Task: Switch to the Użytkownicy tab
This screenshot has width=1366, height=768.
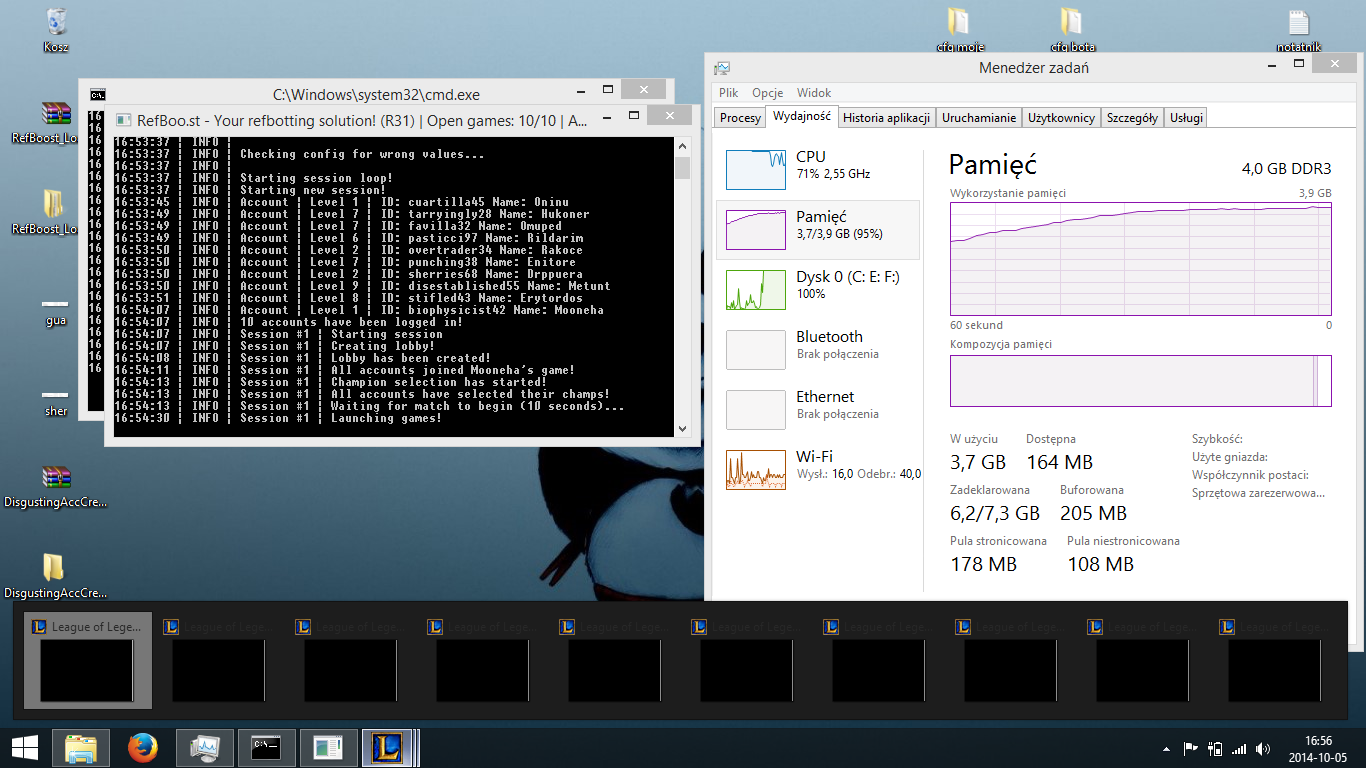Action: click(x=1061, y=118)
